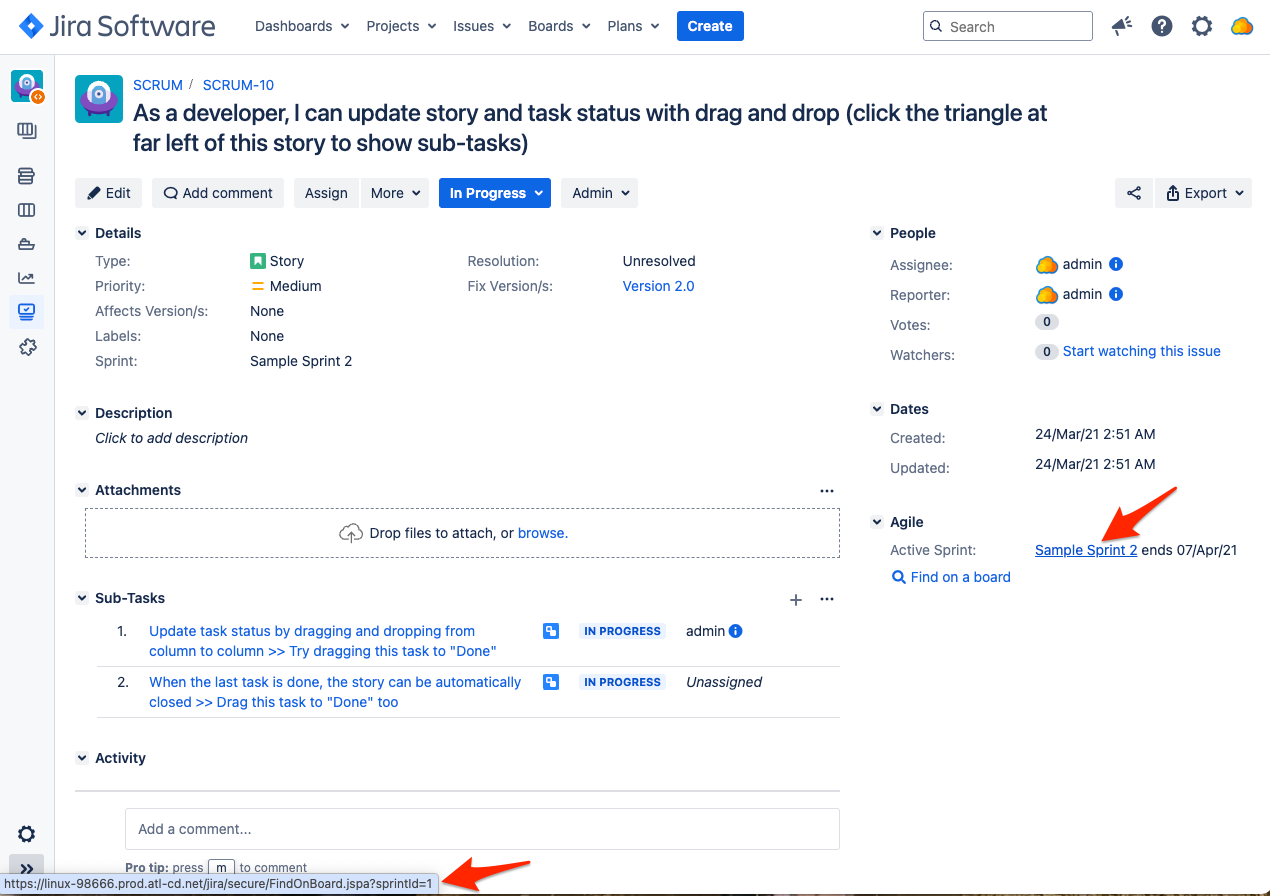Click the 'Add a comment...' field
1270x896 pixels.
click(482, 829)
